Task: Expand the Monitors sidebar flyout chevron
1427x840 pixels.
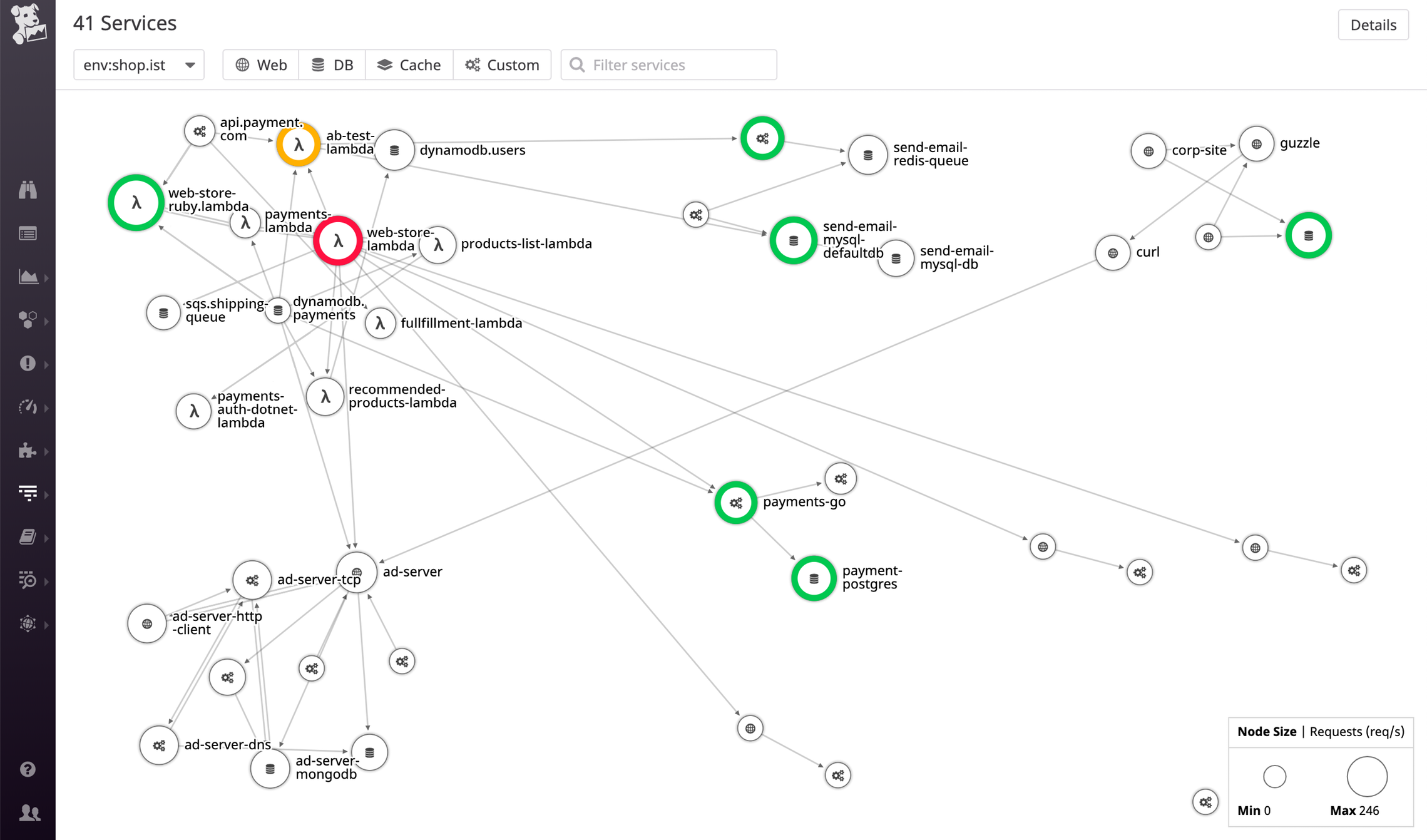Action: click(46, 363)
